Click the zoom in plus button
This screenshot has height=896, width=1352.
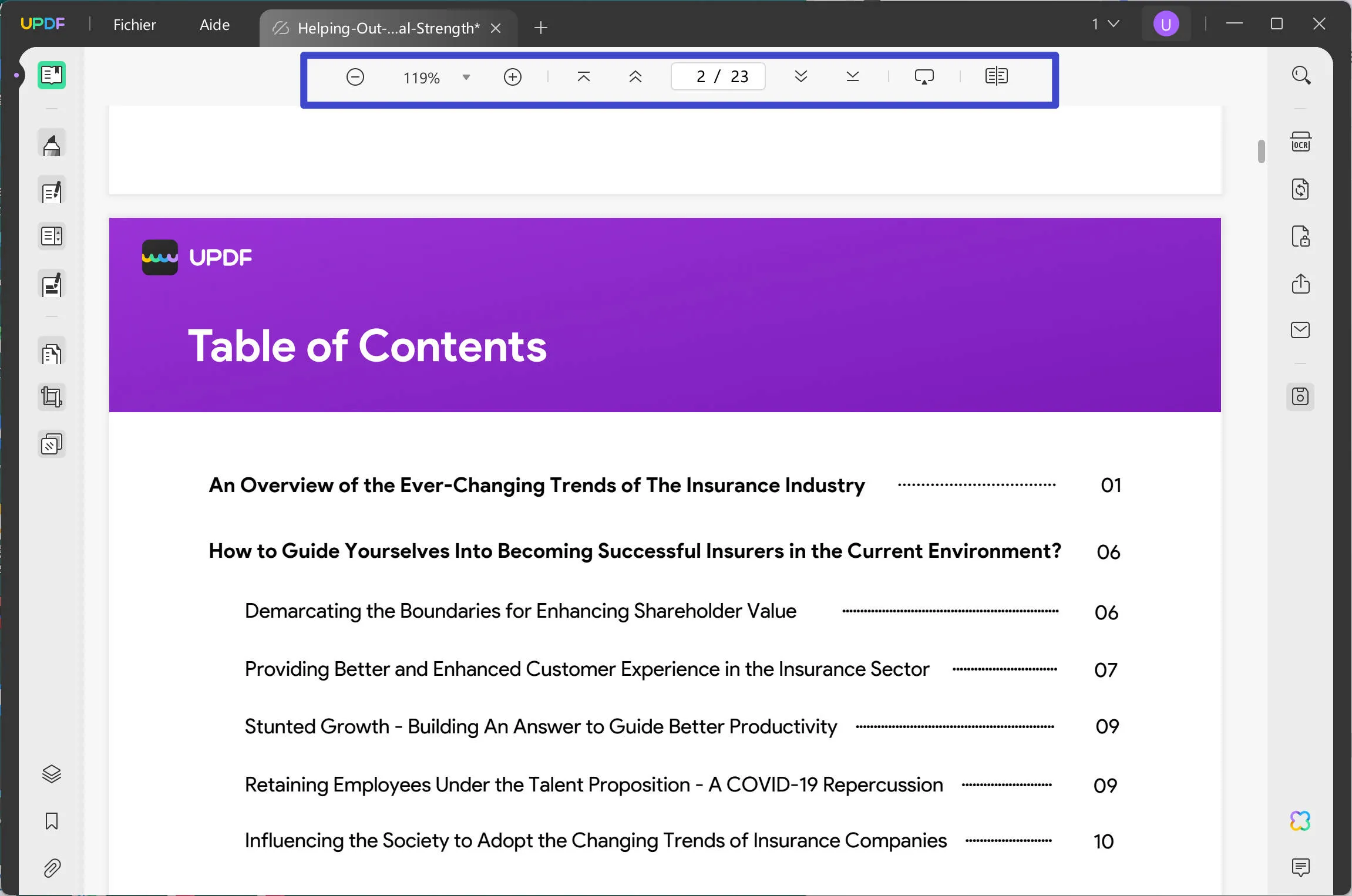tap(513, 77)
